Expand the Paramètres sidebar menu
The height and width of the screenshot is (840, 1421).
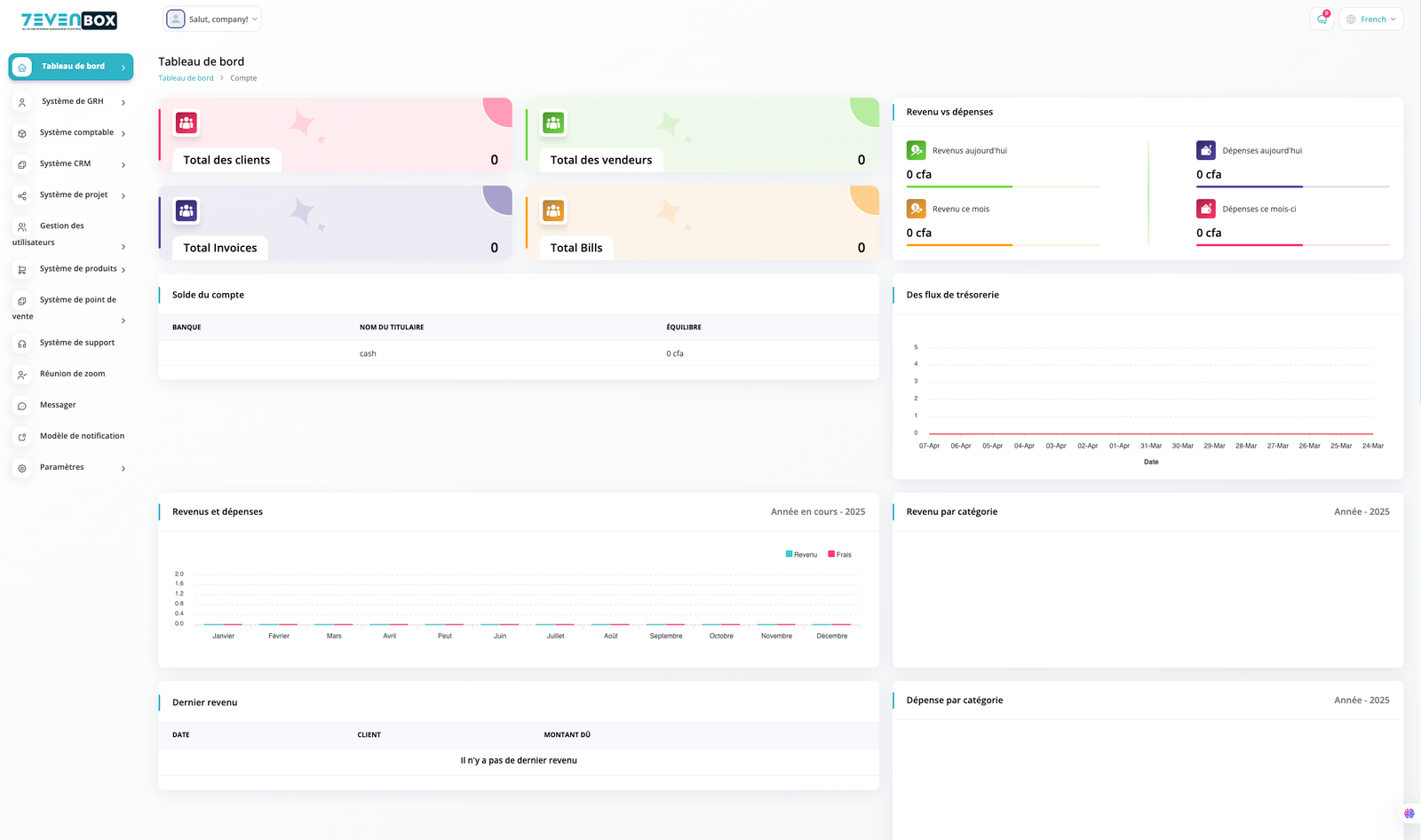[x=71, y=467]
